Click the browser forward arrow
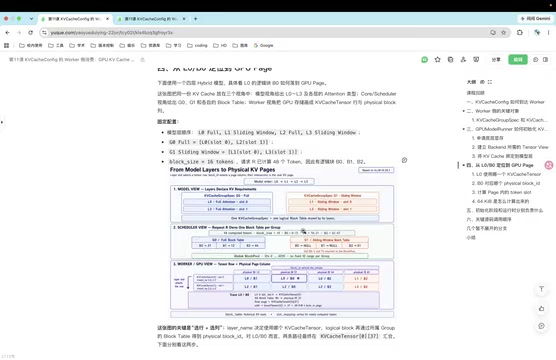This screenshot has height=360, width=556. (x=19, y=33)
